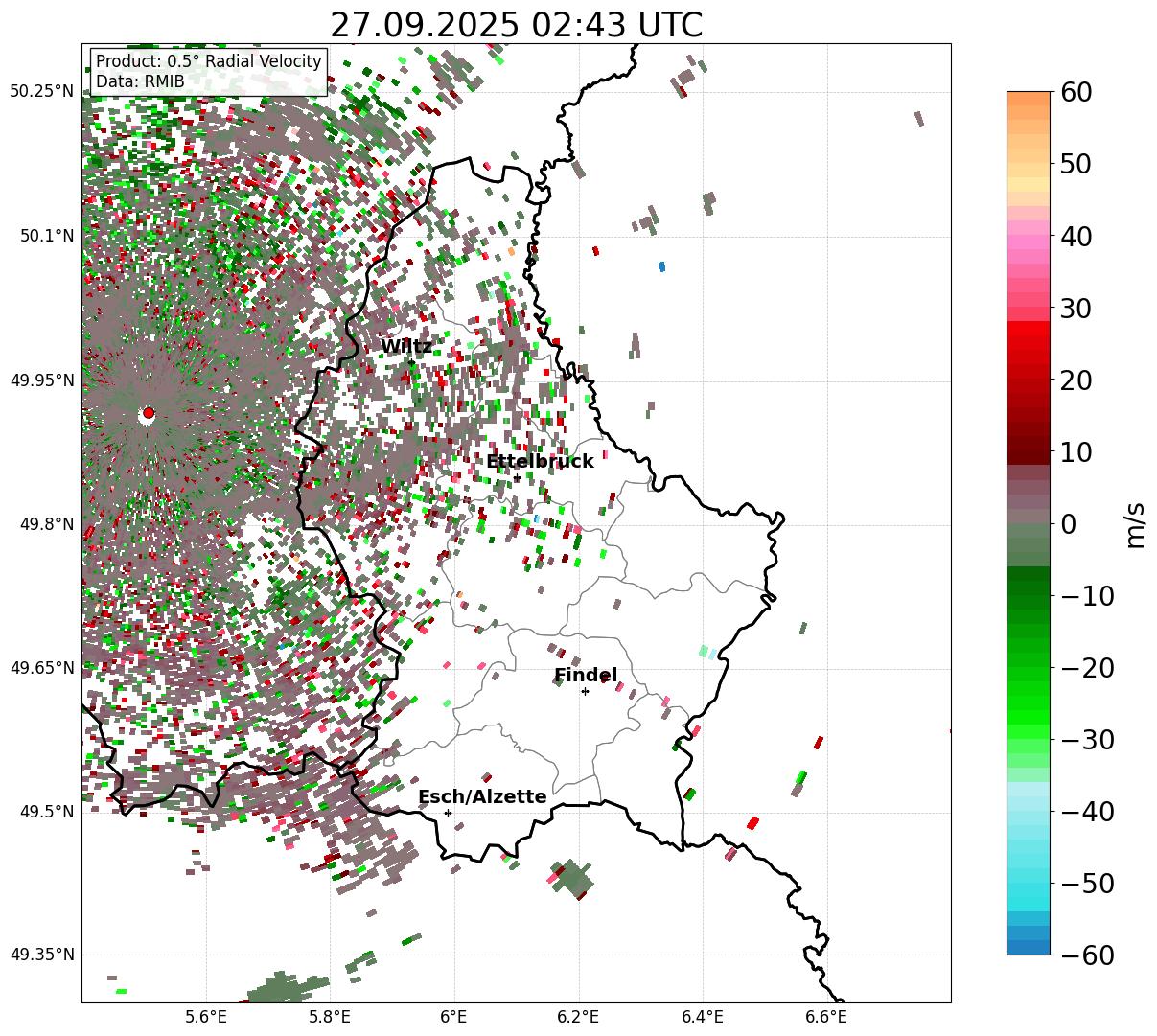
Task: Click the 6.2°E longitude label
Action: [x=579, y=1017]
